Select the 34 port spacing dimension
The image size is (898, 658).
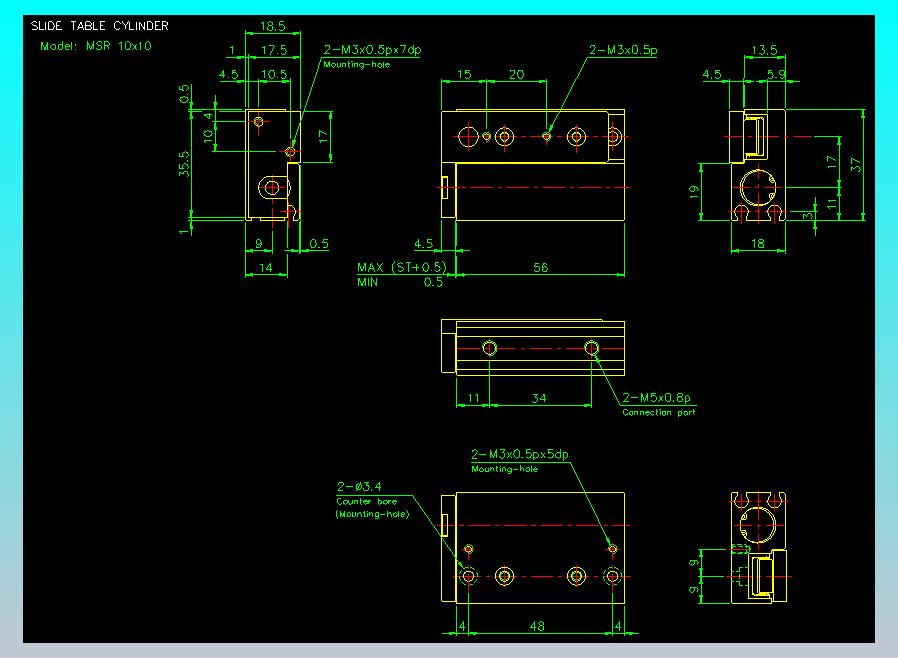click(539, 397)
